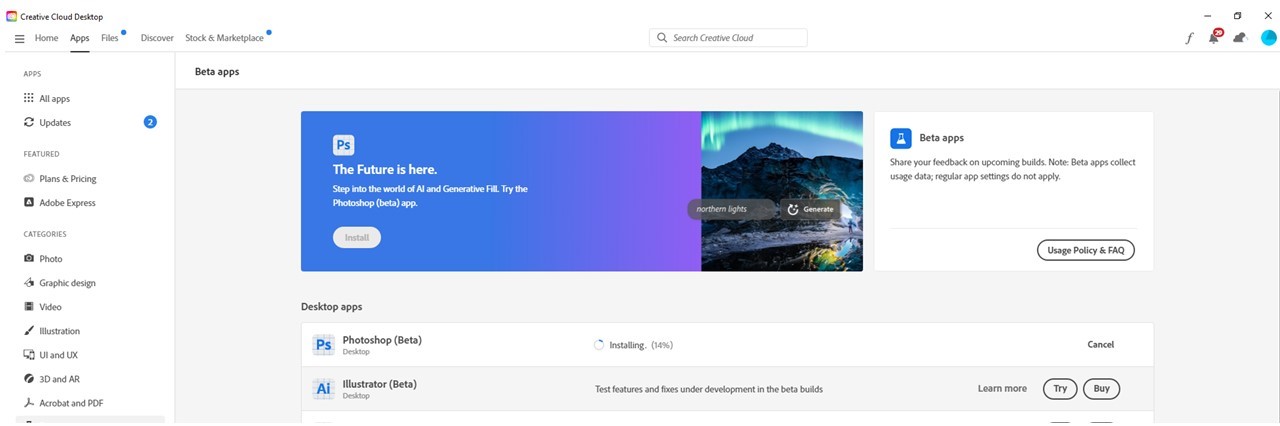The width and height of the screenshot is (1280, 426).
Task: Click the Generate button in banner image
Action: coord(810,210)
